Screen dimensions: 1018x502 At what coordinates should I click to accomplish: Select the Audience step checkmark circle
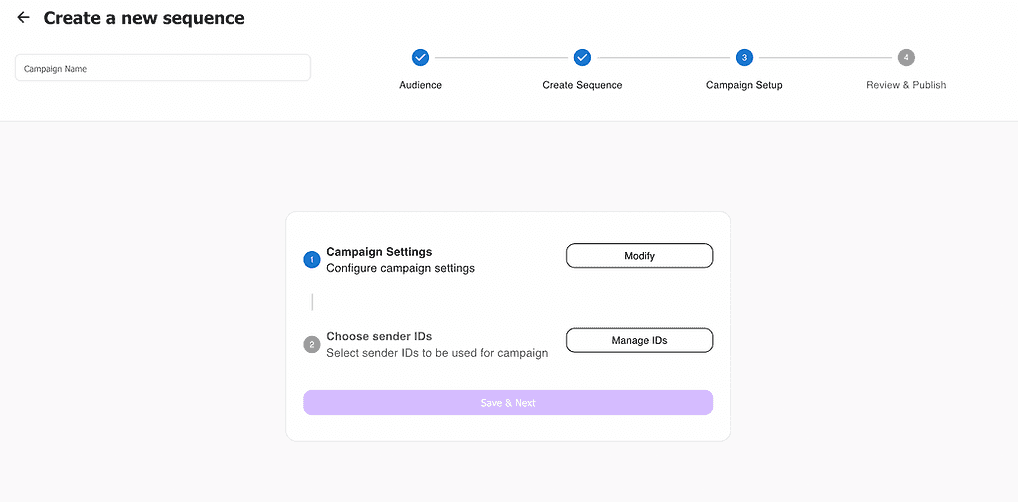tap(421, 58)
